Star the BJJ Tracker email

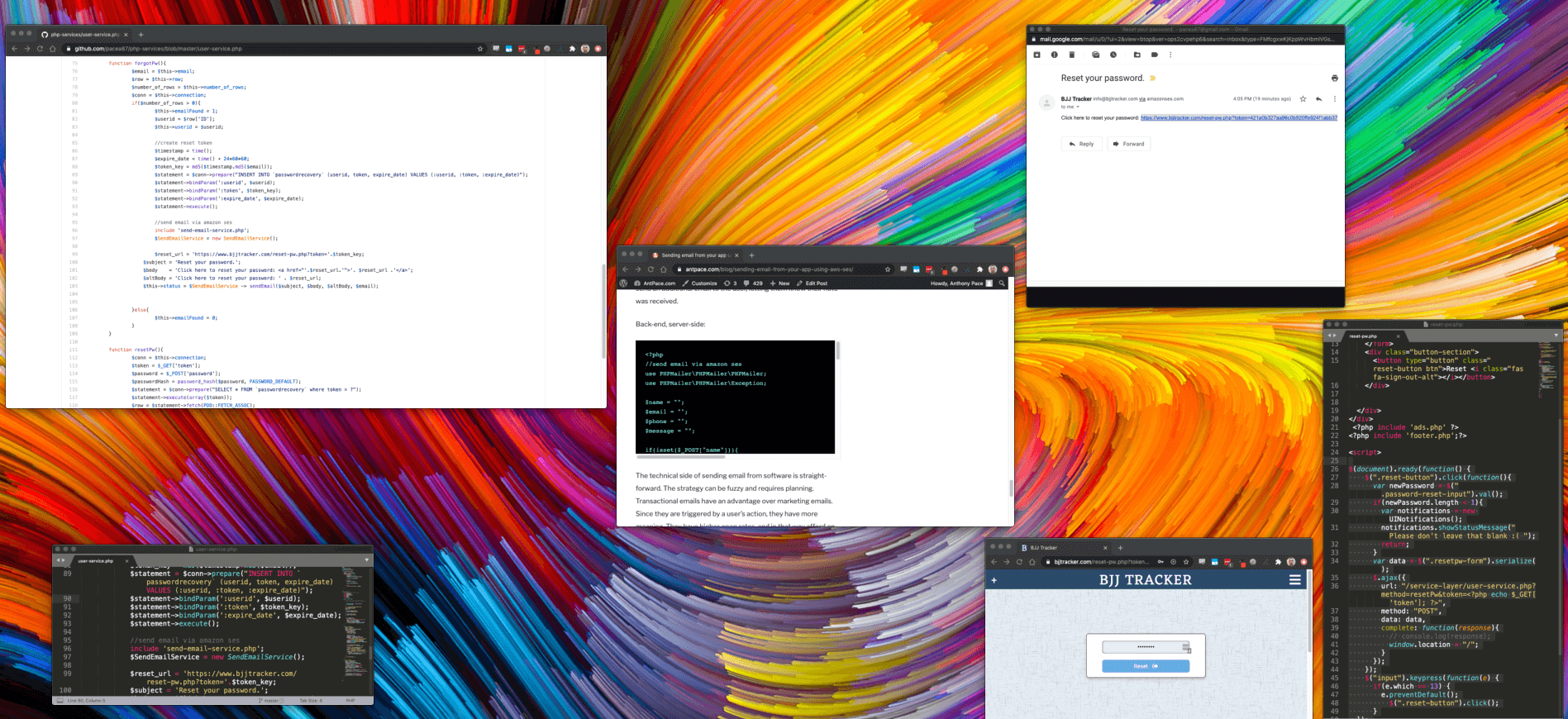(1303, 99)
